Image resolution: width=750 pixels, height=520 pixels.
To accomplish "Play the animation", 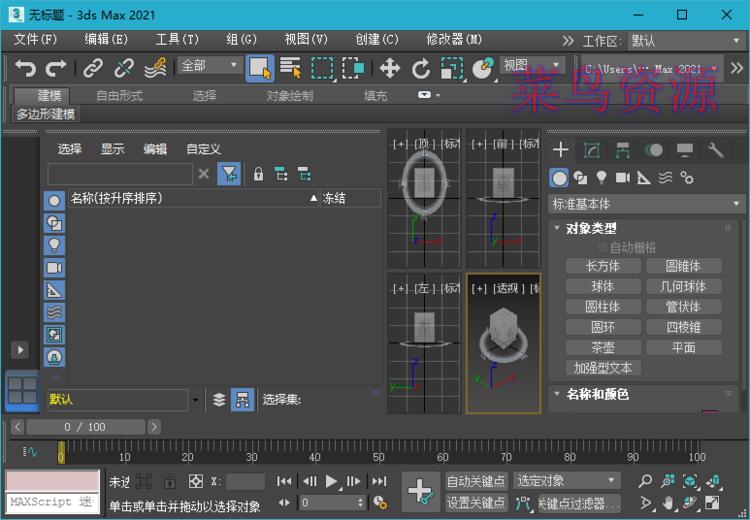I will pos(331,481).
